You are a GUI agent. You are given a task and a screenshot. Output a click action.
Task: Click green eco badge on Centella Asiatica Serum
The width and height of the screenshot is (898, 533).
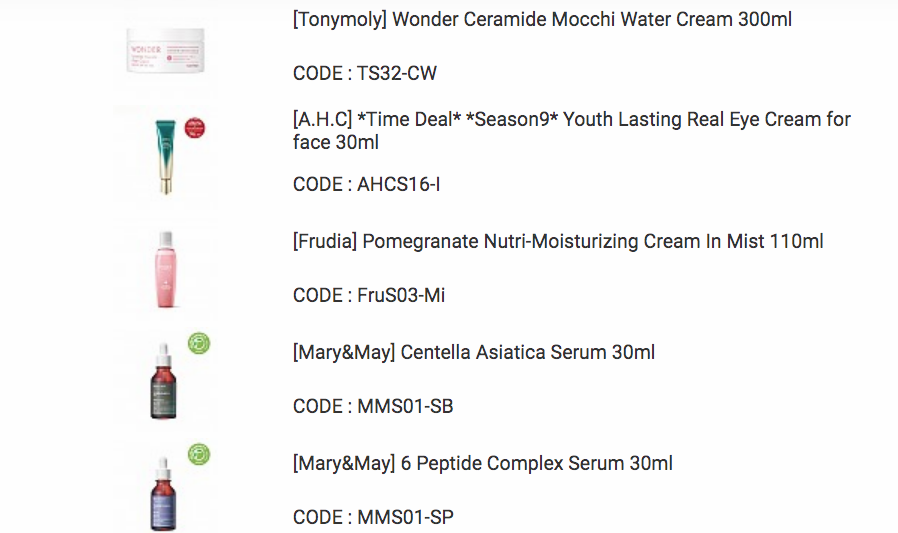pos(199,345)
